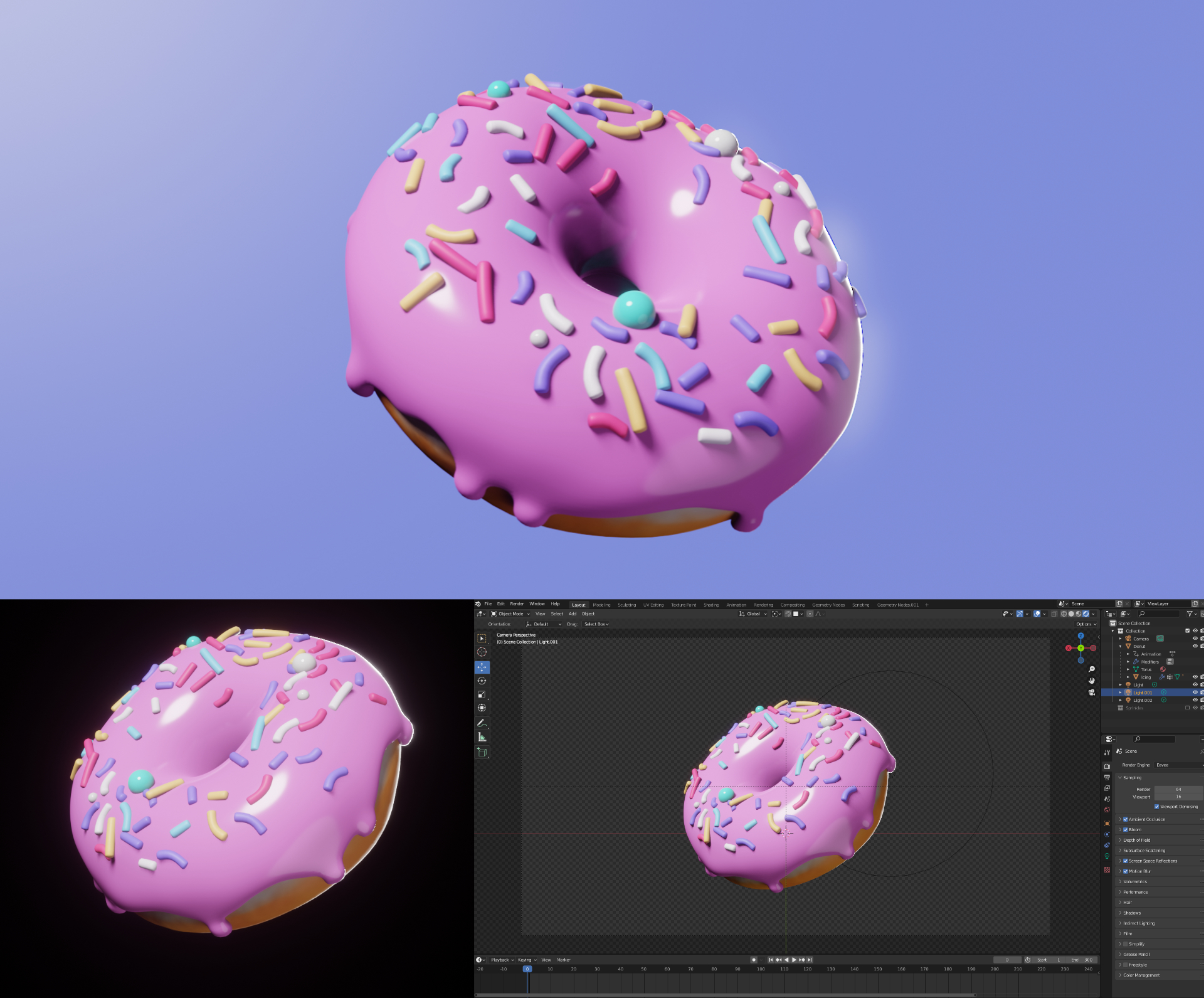Click the timeline play button
Viewport: 1204px width, 998px height.
[794, 960]
